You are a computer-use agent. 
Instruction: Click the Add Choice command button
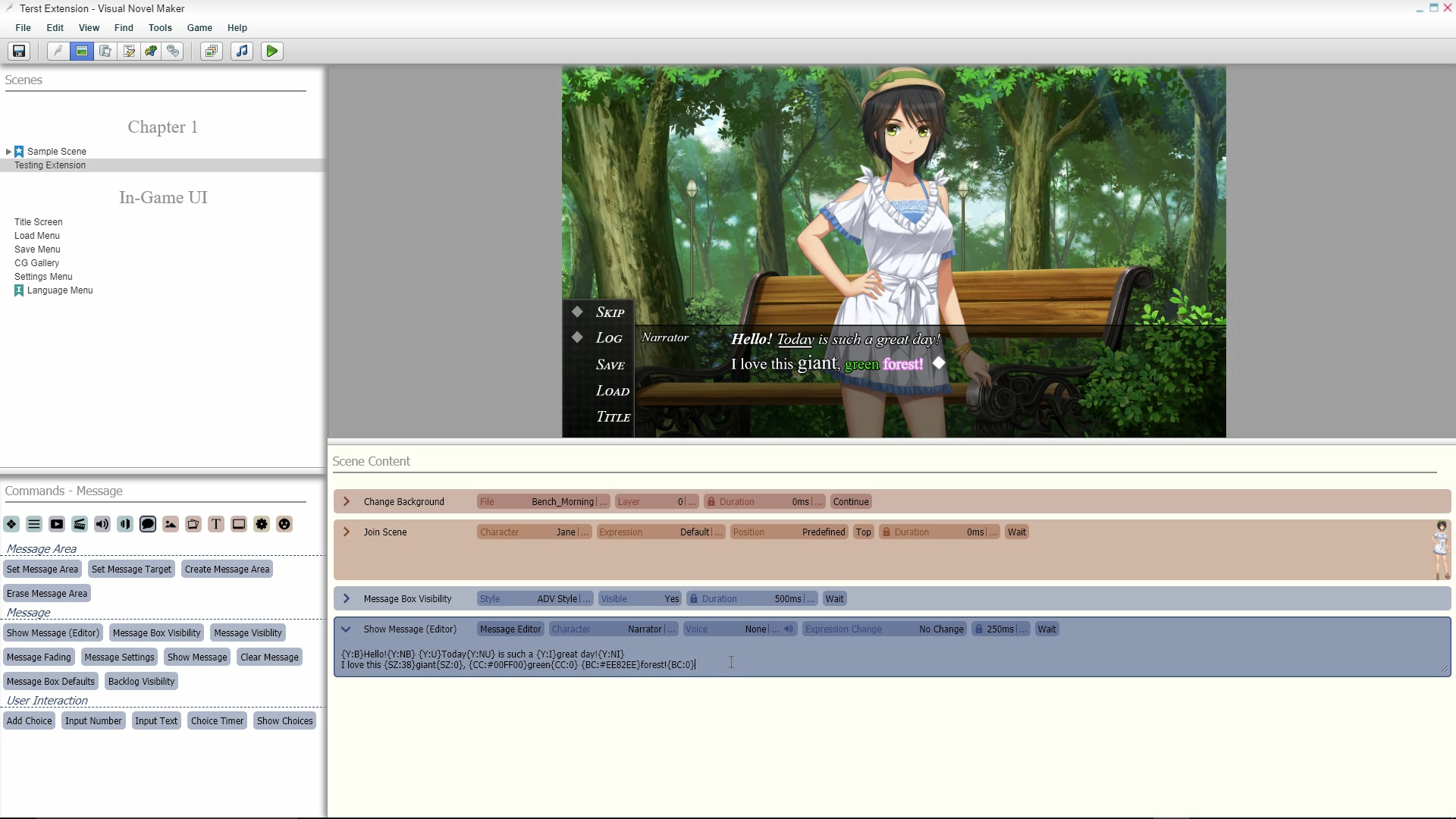[30, 720]
